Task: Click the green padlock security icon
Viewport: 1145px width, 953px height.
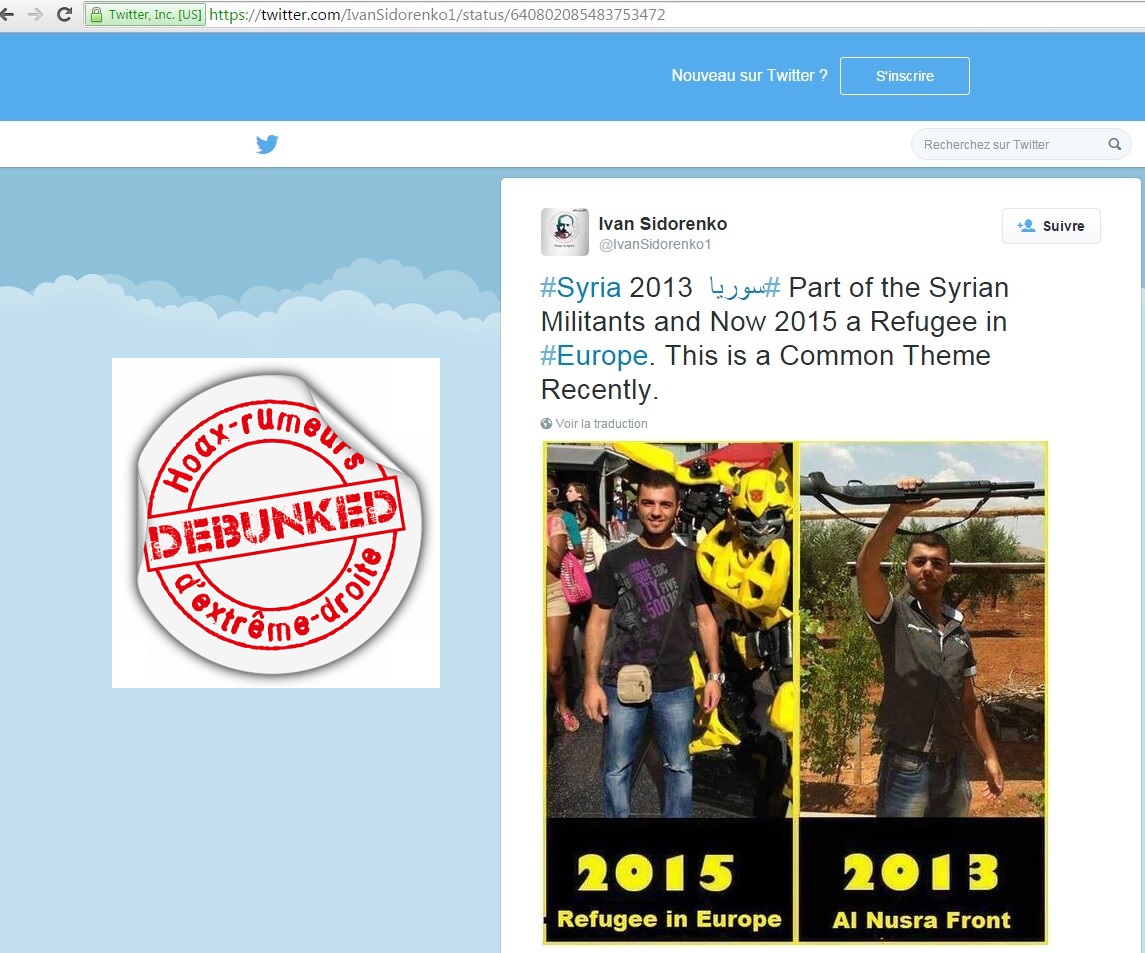Action: coord(96,15)
